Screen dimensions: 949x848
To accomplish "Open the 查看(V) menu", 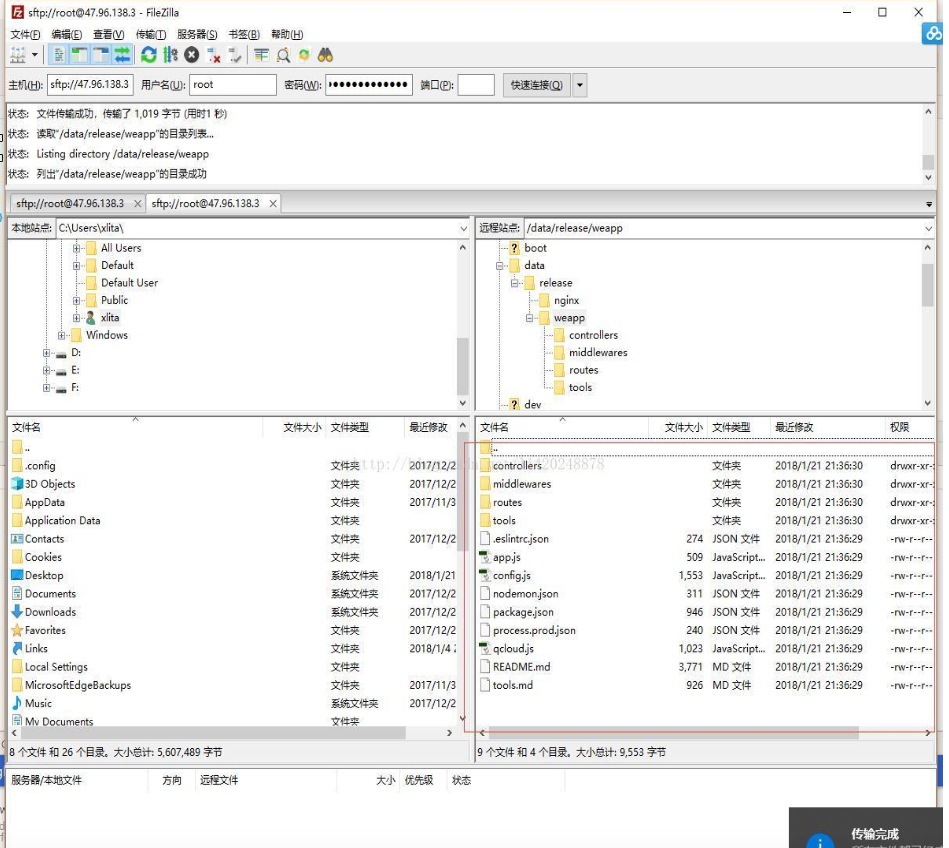I will click(x=108, y=35).
